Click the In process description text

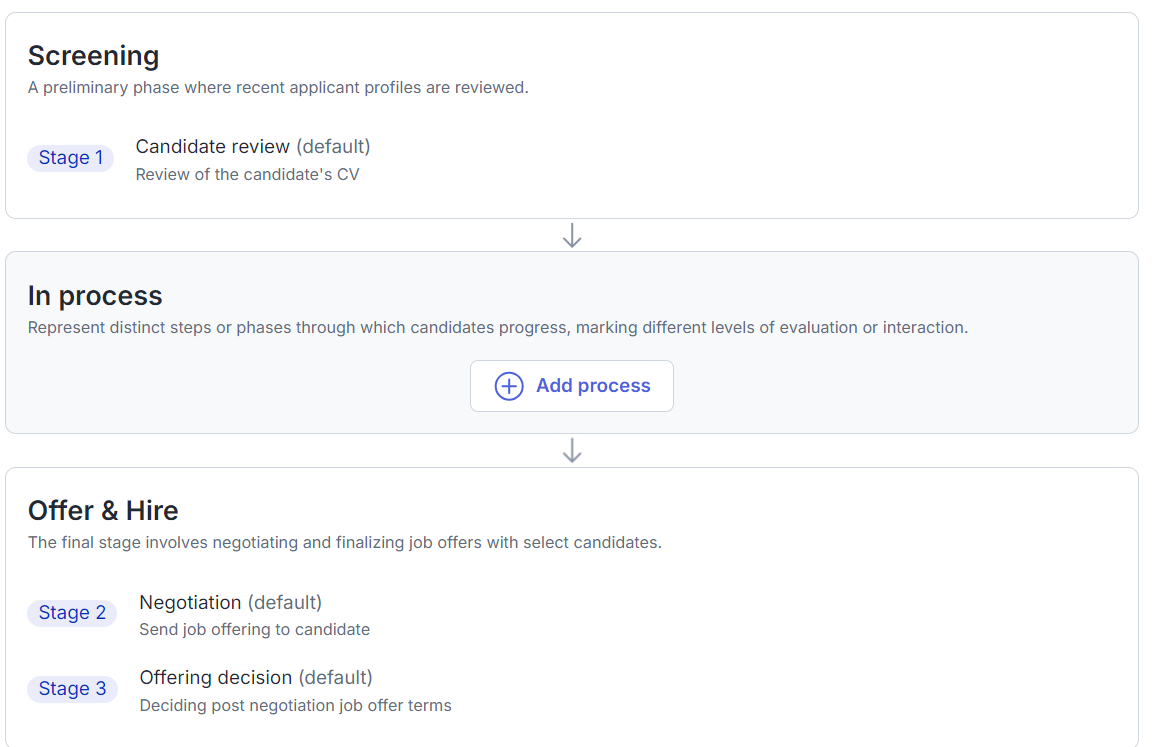497,328
